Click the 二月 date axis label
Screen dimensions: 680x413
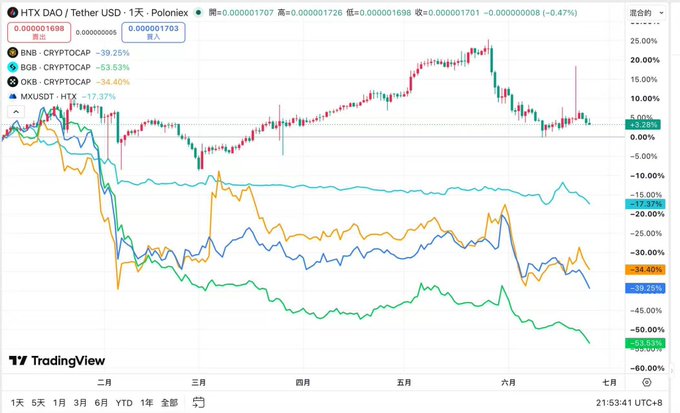[x=105, y=382]
